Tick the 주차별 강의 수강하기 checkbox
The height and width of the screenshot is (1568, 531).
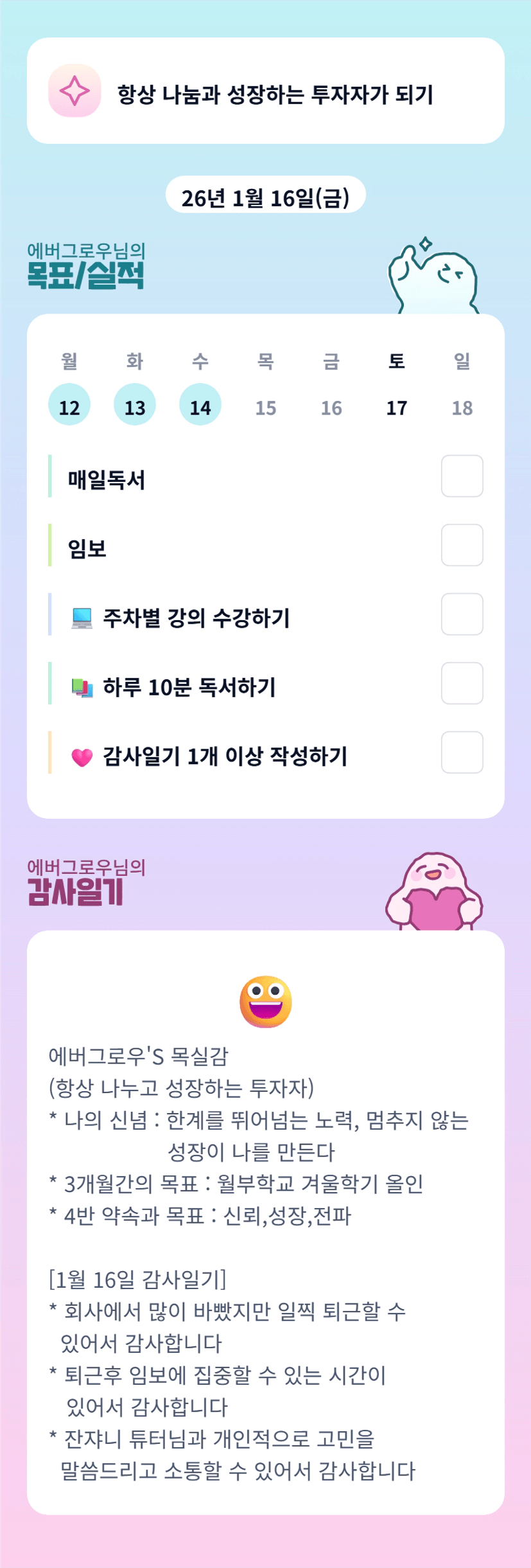point(462,614)
